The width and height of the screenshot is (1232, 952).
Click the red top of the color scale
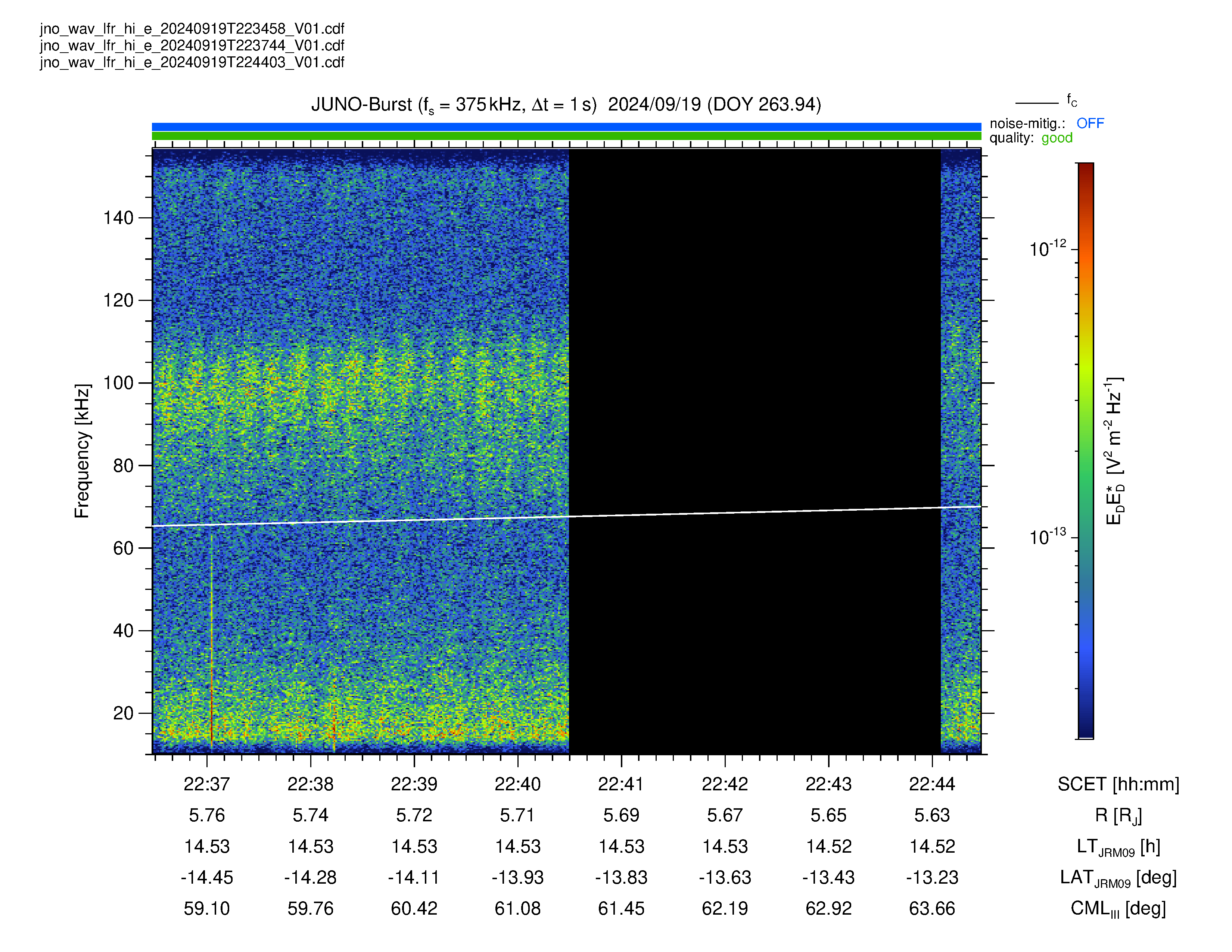point(1086,175)
